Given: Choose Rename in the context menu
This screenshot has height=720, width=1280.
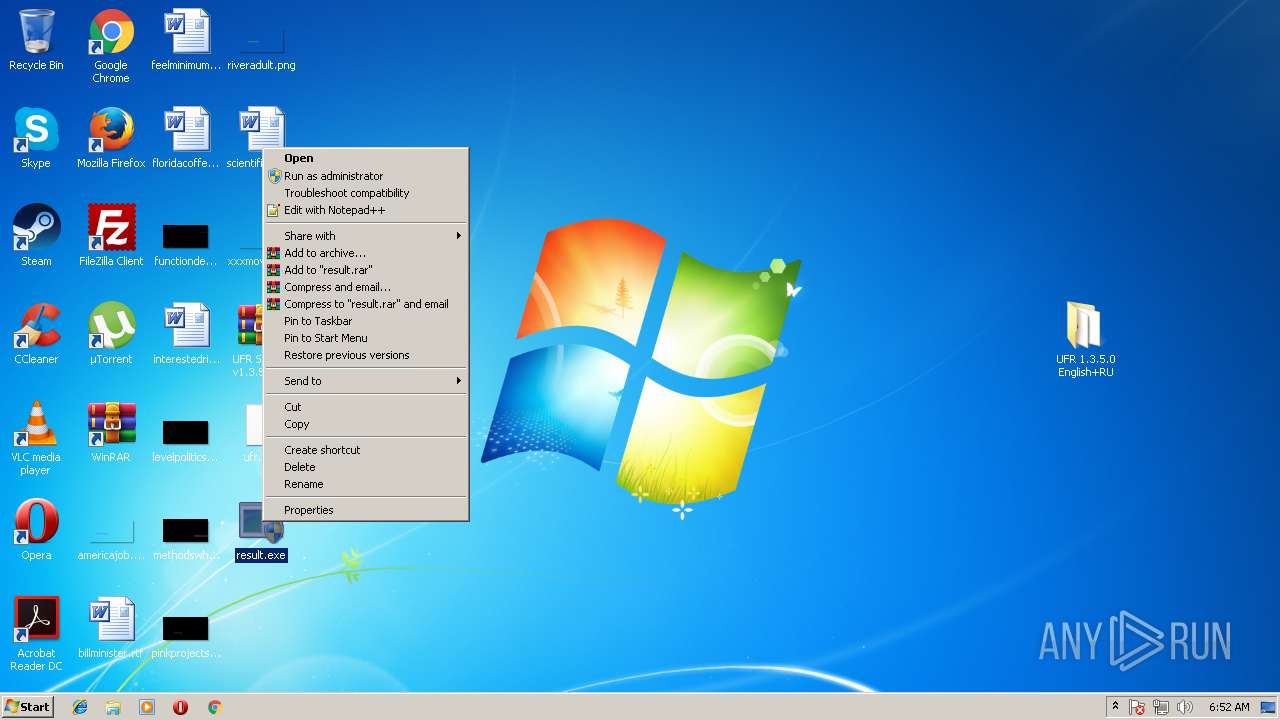Looking at the screenshot, I should [366, 484].
